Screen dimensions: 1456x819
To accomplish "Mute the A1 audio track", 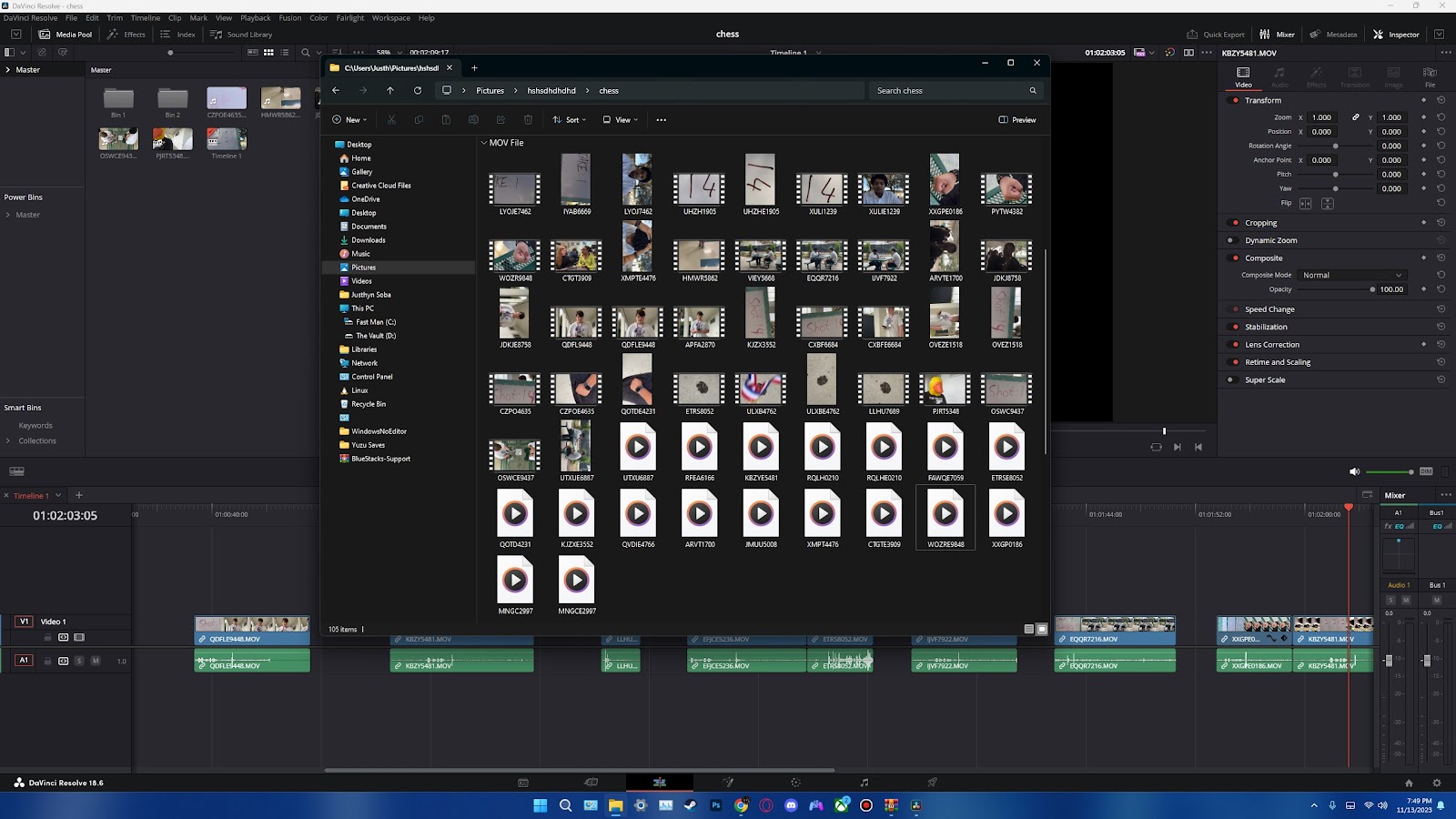I will coord(96,661).
